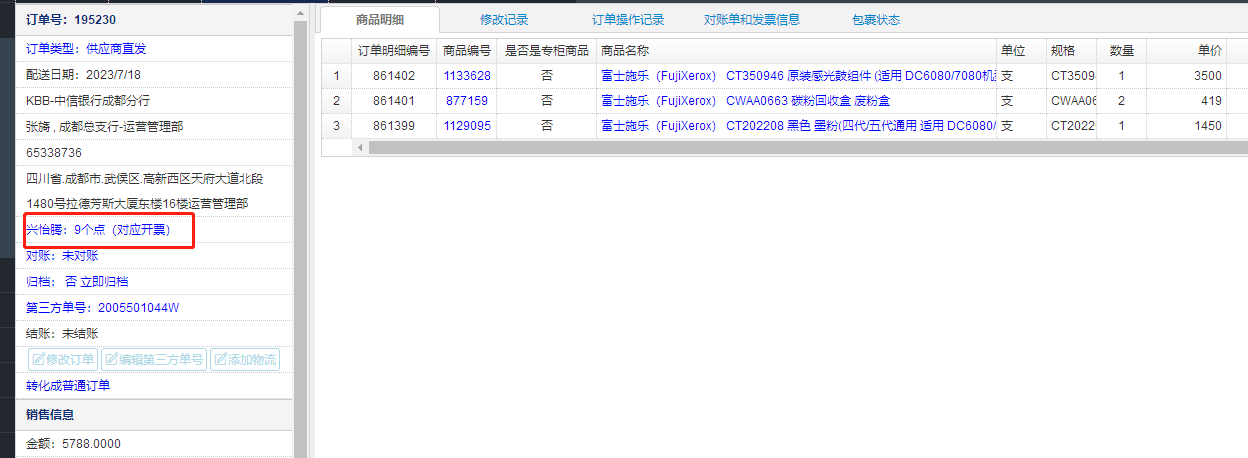The image size is (1248, 458).
Task: Click the 规格 column header
Action: (1071, 51)
